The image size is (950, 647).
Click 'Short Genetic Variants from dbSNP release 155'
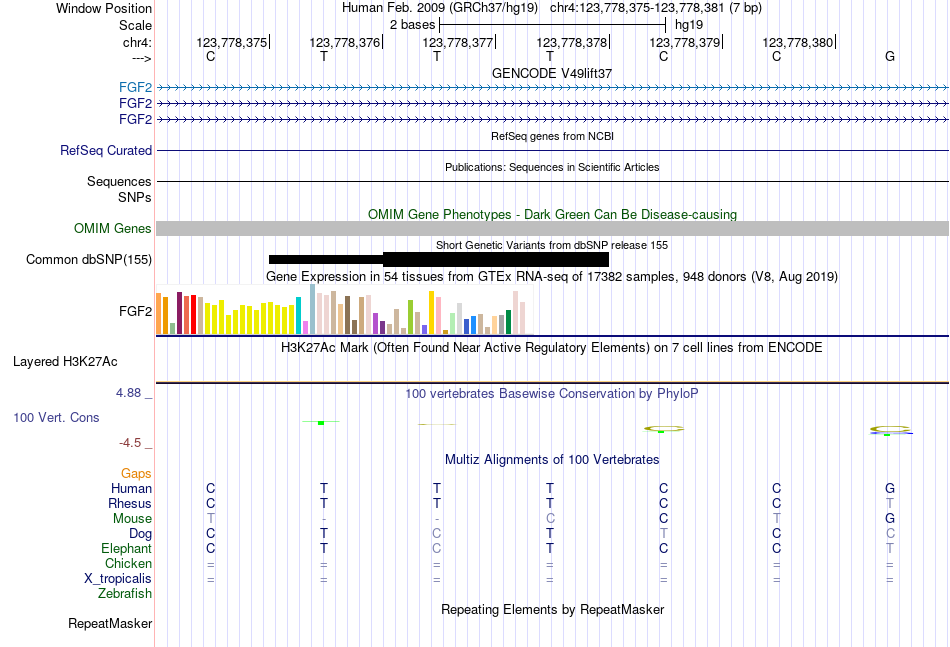(x=552, y=245)
